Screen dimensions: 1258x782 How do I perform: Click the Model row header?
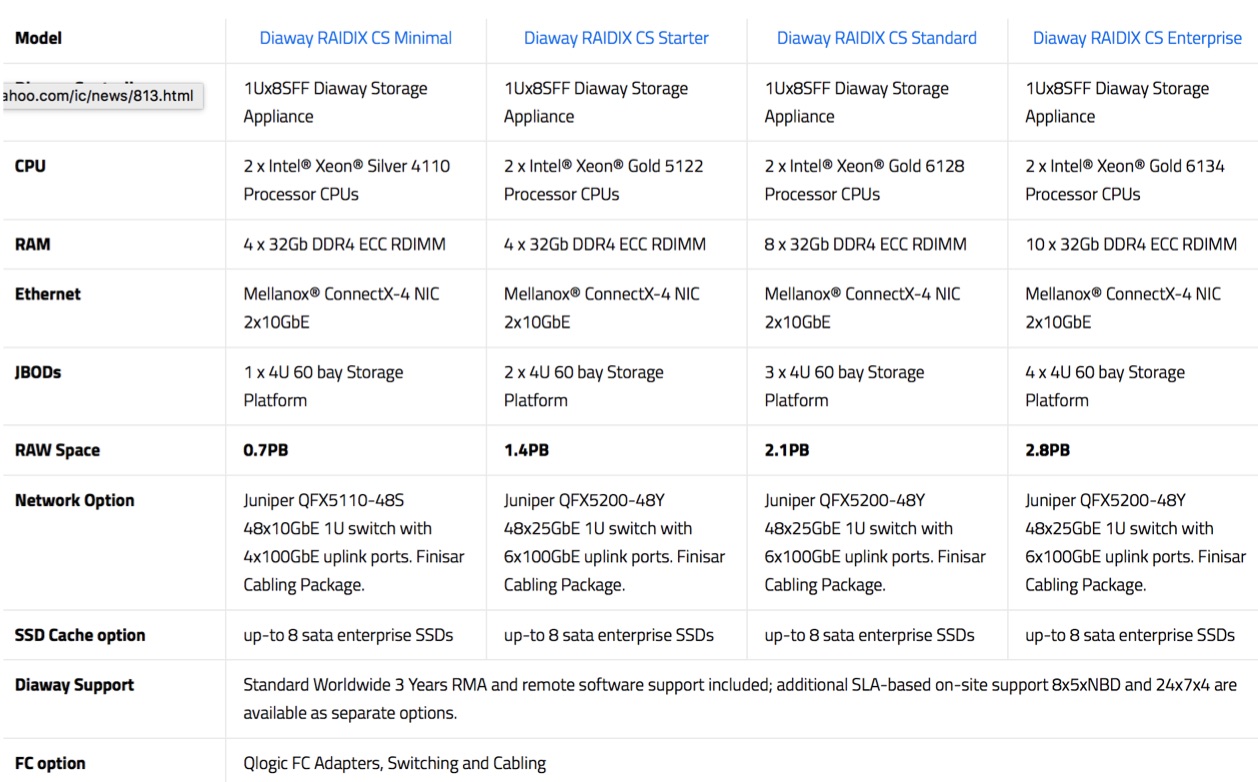point(38,38)
